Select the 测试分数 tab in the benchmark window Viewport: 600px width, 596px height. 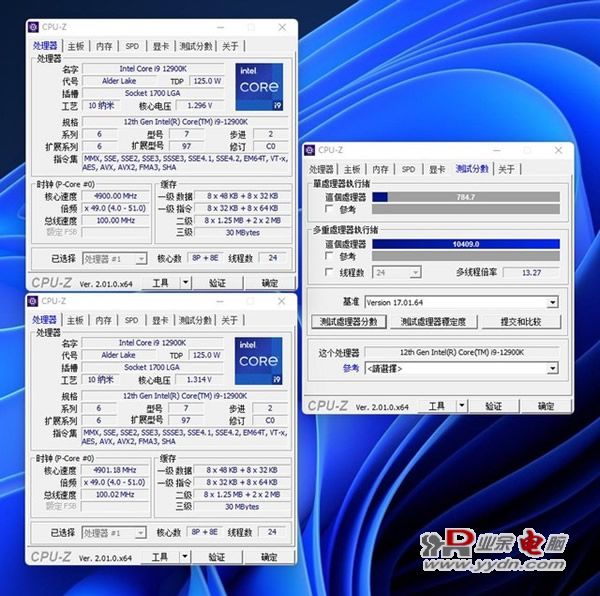(x=472, y=169)
